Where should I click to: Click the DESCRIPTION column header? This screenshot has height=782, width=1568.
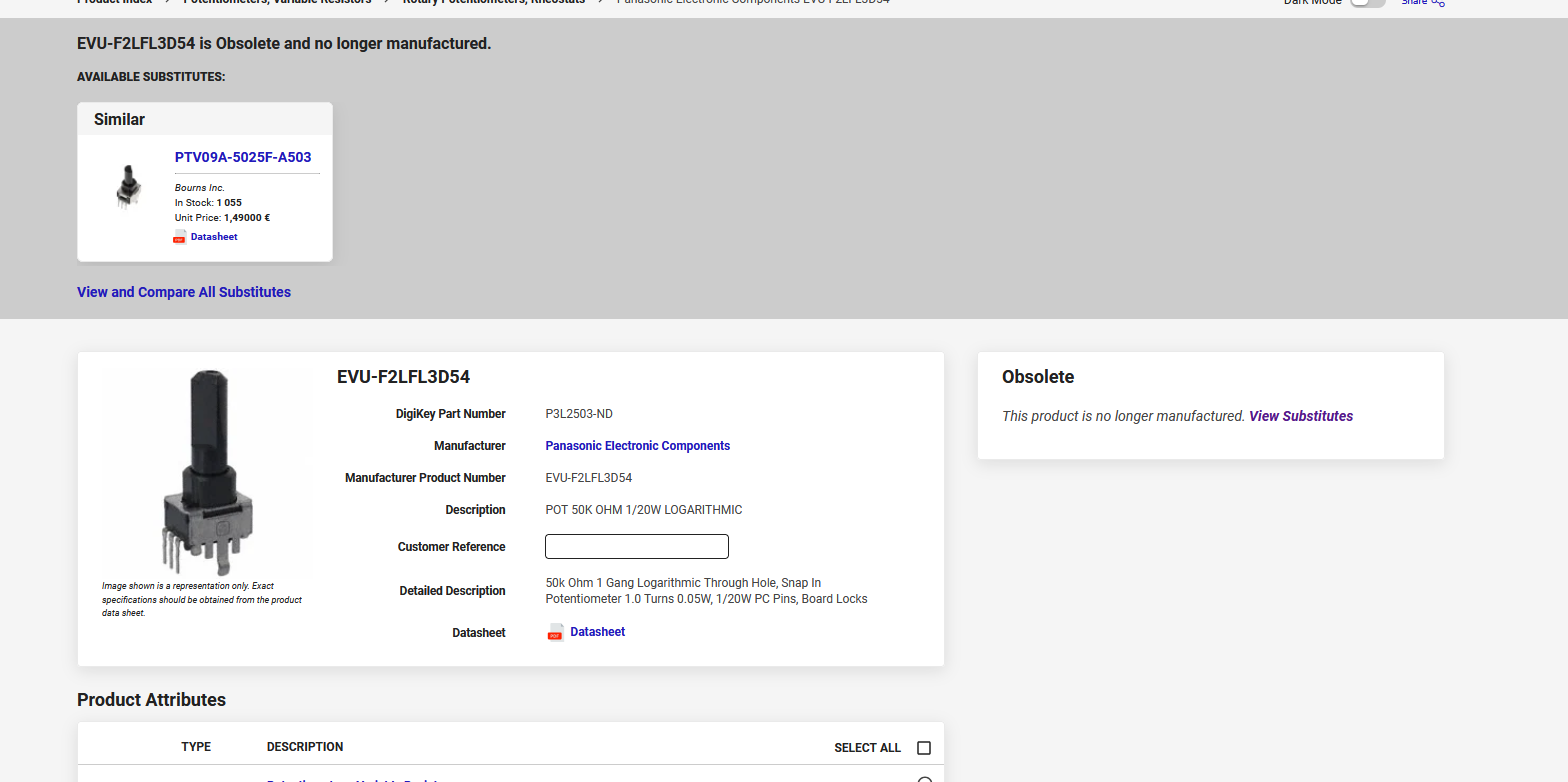(305, 747)
